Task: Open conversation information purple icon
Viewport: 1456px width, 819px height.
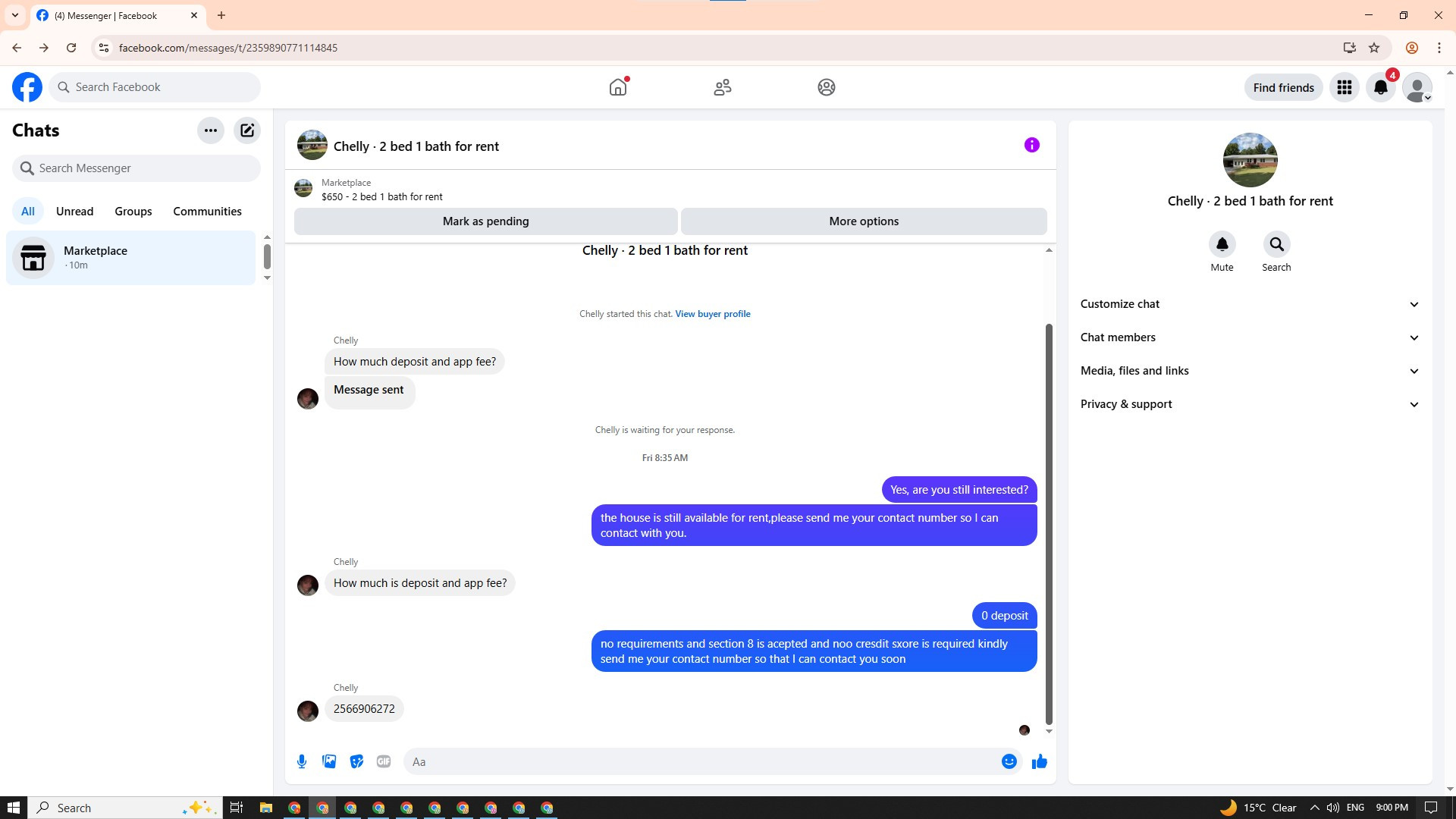Action: [x=1032, y=145]
